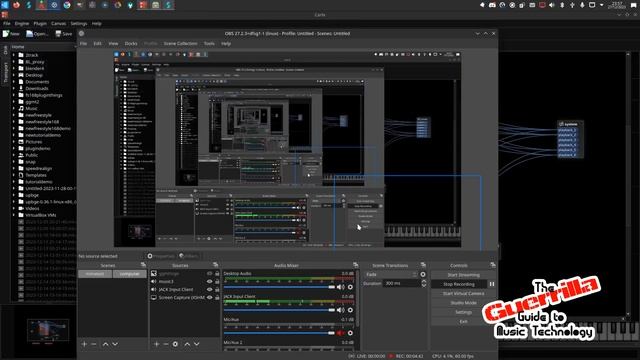Mute JACK Input Client speaker icon
Screen dimensions: 640x360
coord(340,310)
